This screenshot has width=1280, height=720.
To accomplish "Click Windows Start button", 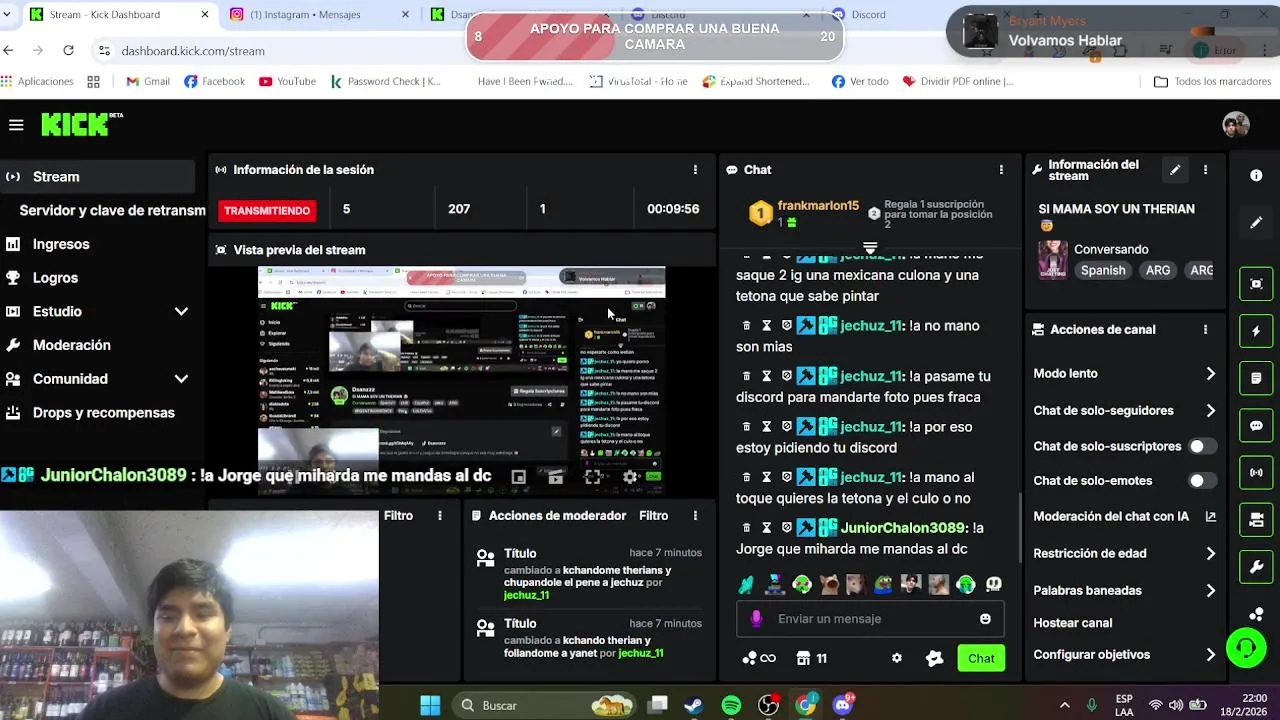I will [x=430, y=706].
